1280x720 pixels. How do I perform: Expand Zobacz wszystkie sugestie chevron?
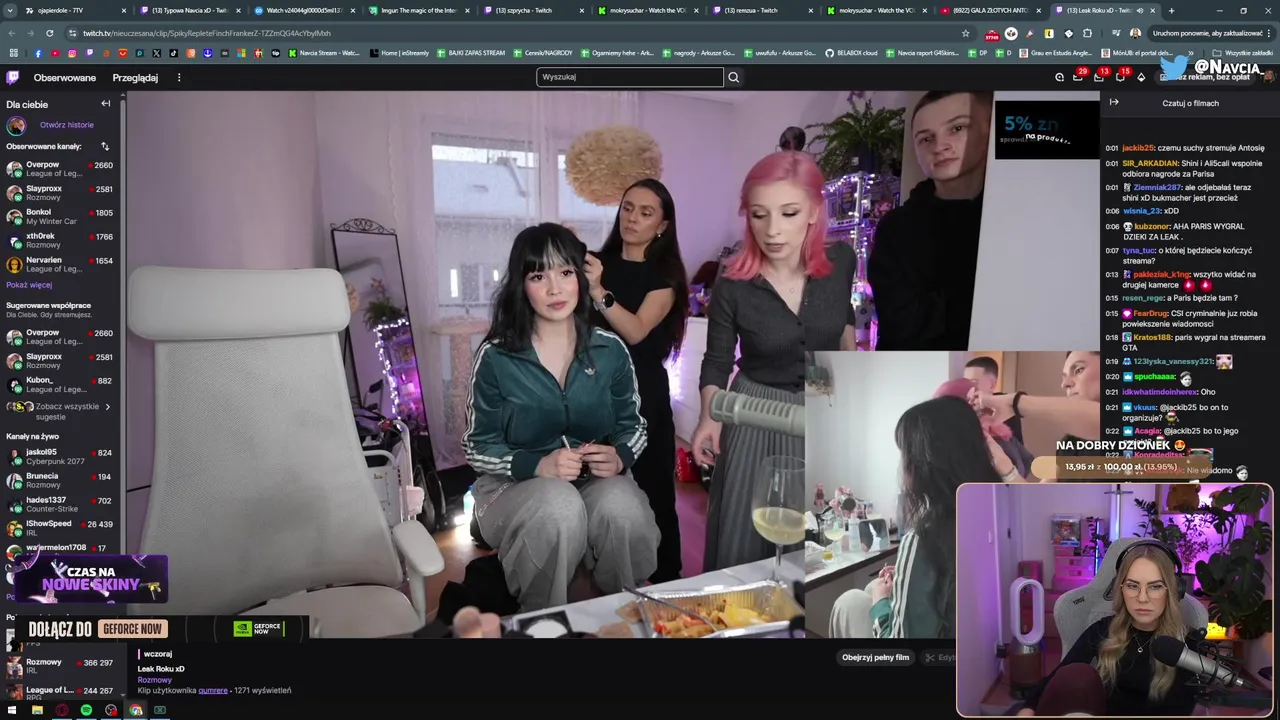108,407
